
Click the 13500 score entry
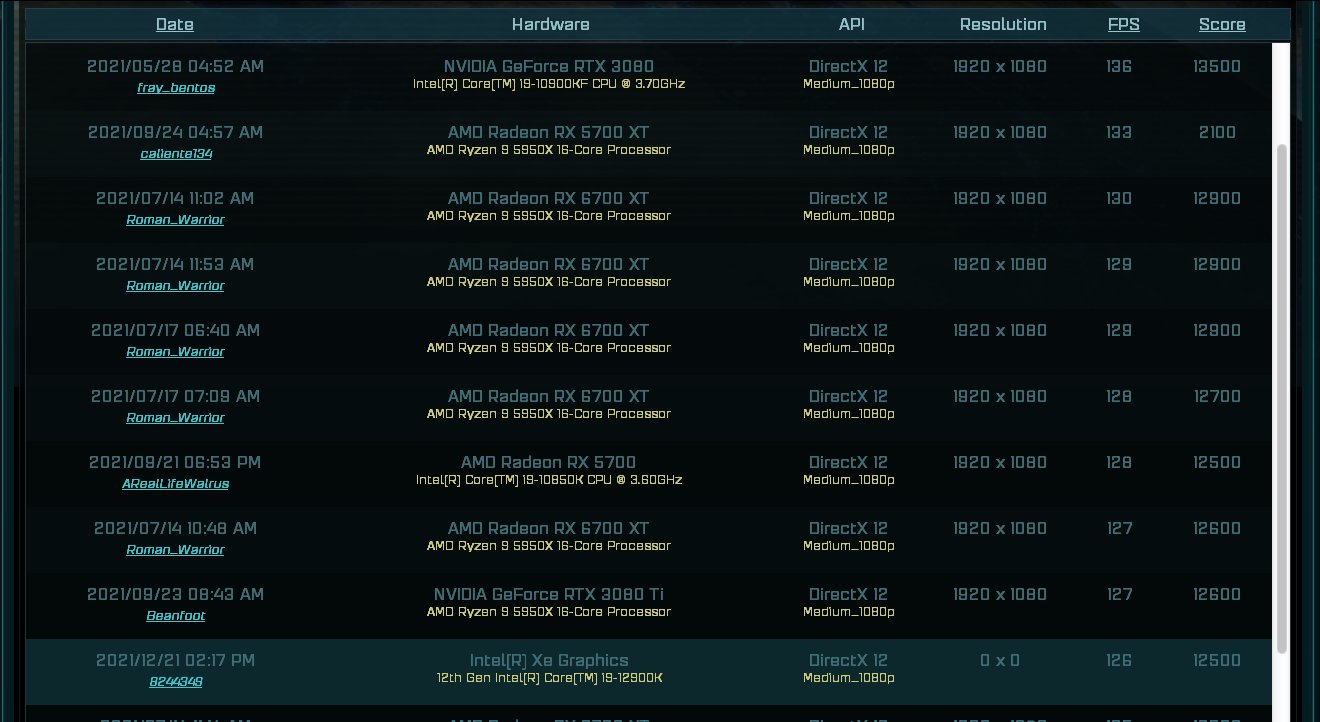pyautogui.click(x=1216, y=67)
